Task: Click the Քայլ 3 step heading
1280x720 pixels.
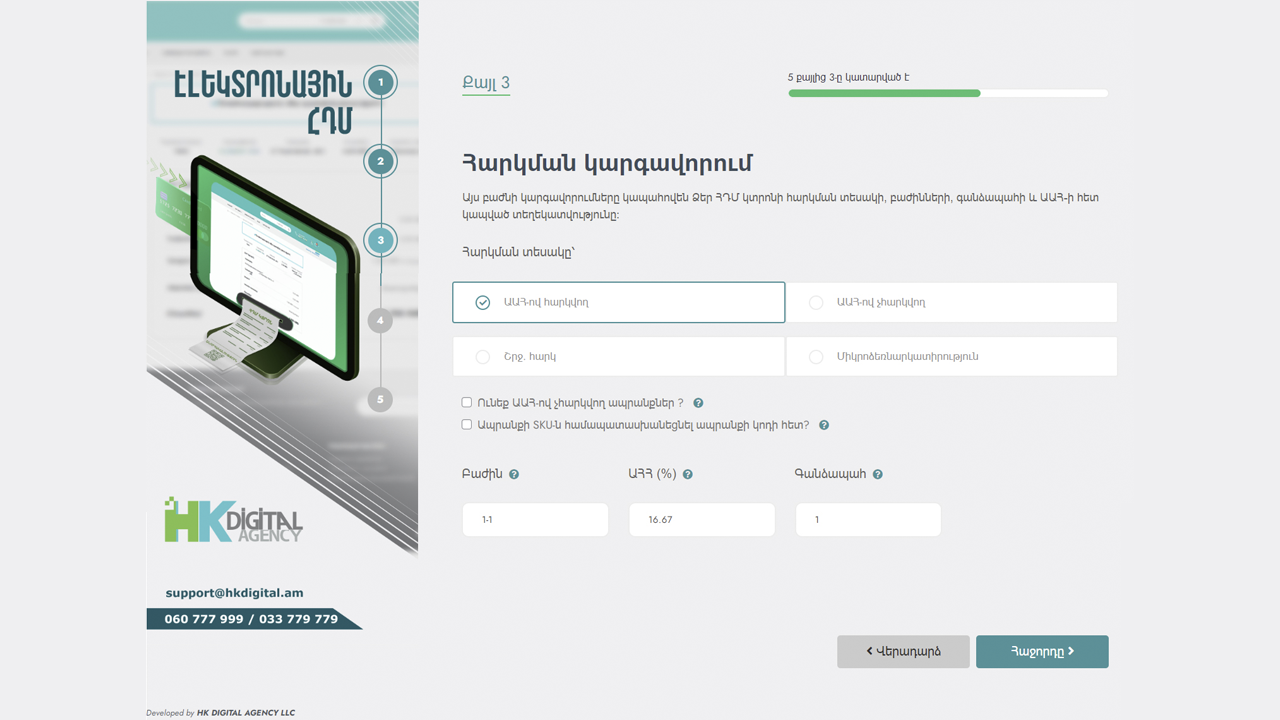Action: [486, 83]
